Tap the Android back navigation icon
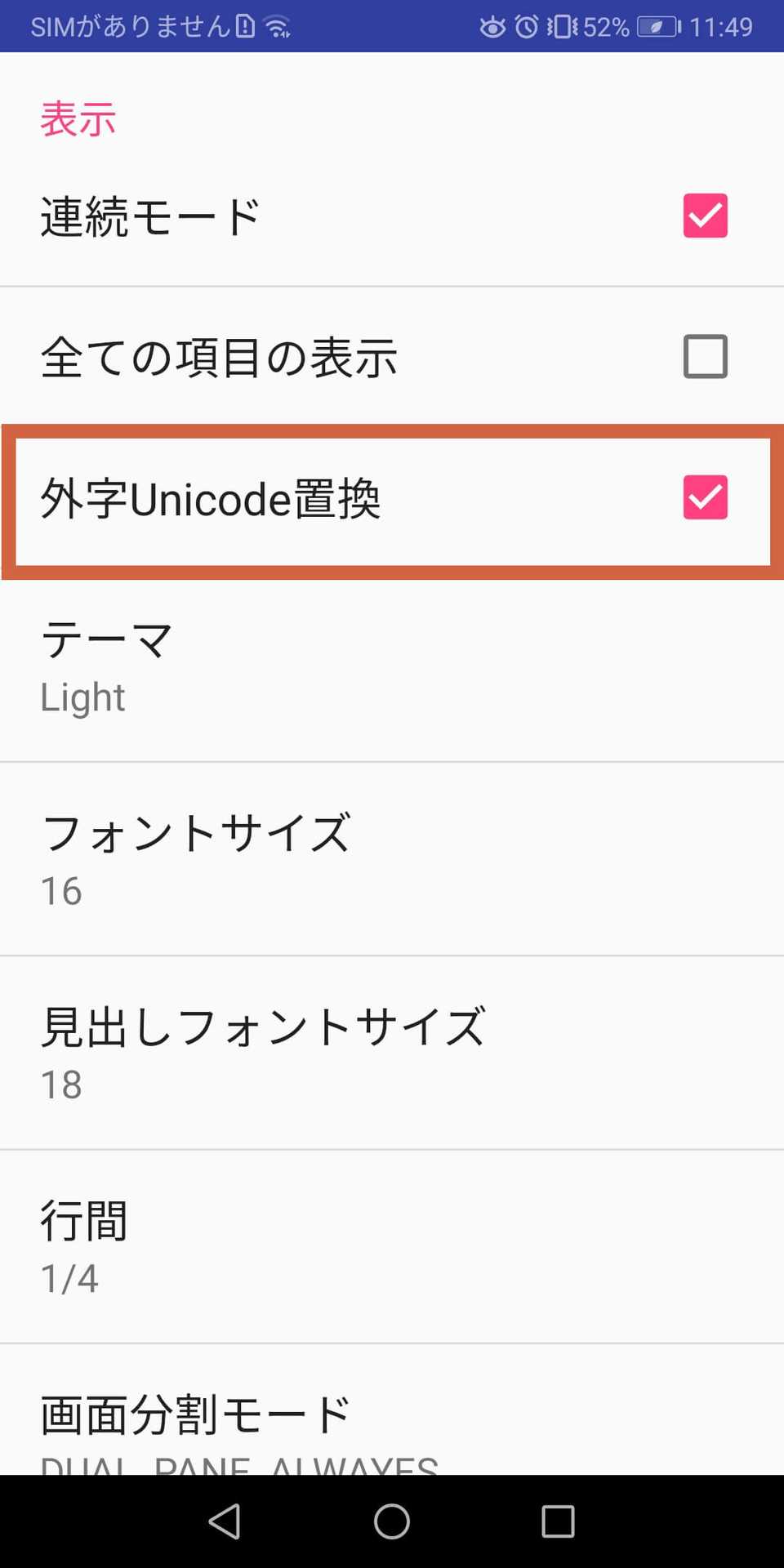 (x=225, y=1521)
